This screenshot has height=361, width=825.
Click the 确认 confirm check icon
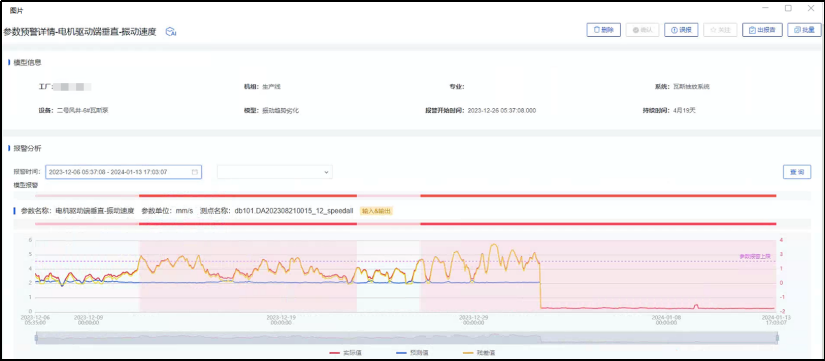637,30
